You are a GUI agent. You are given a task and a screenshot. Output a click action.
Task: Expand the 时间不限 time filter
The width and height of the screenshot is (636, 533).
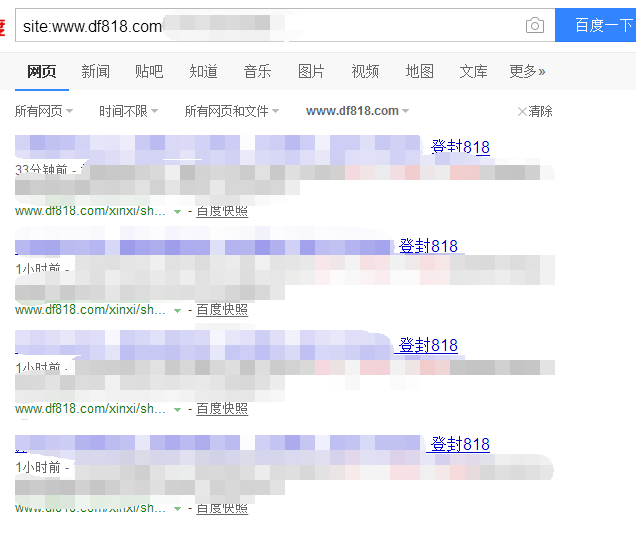coord(130,111)
